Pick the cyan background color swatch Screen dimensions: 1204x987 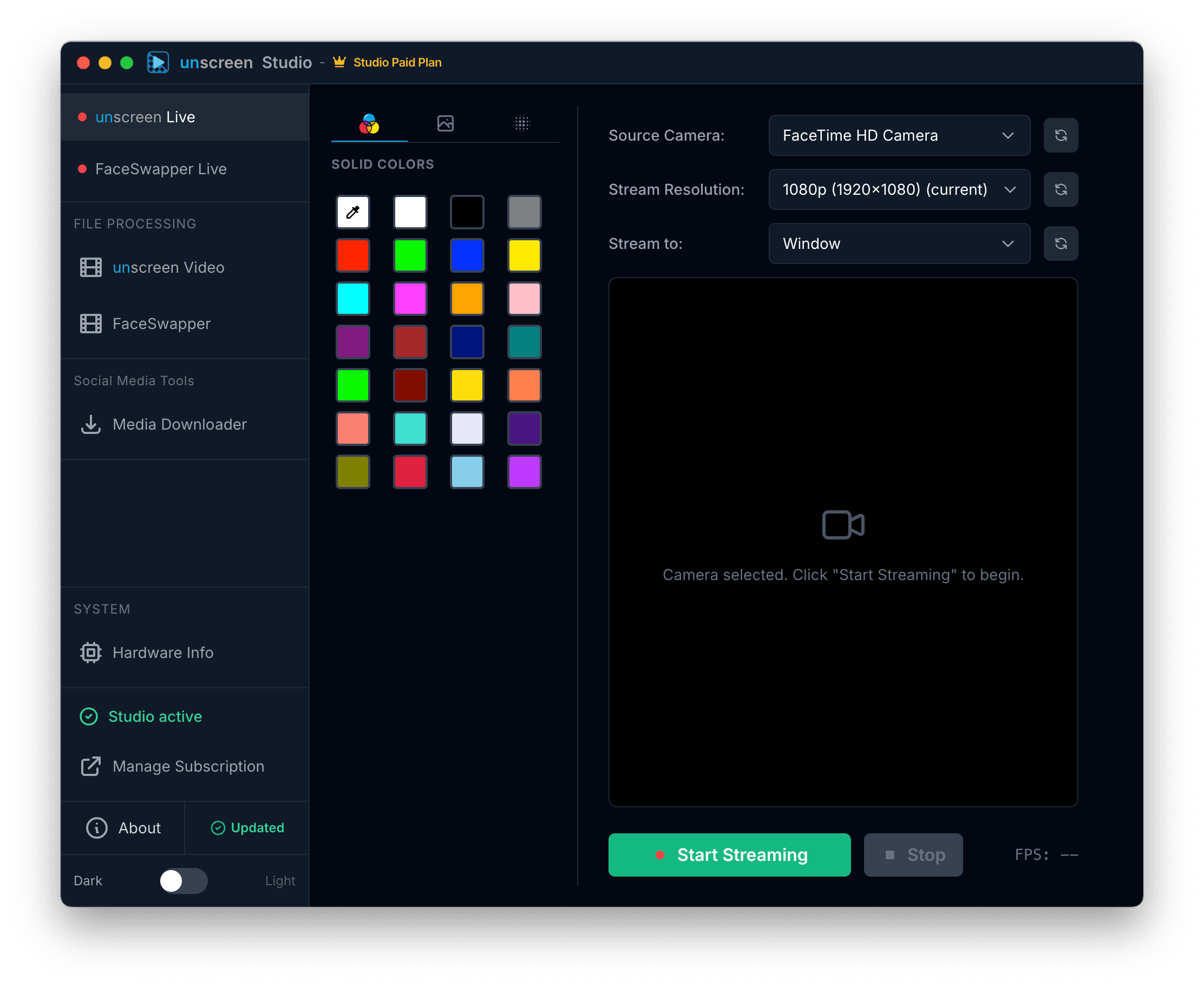pyautogui.click(x=352, y=299)
